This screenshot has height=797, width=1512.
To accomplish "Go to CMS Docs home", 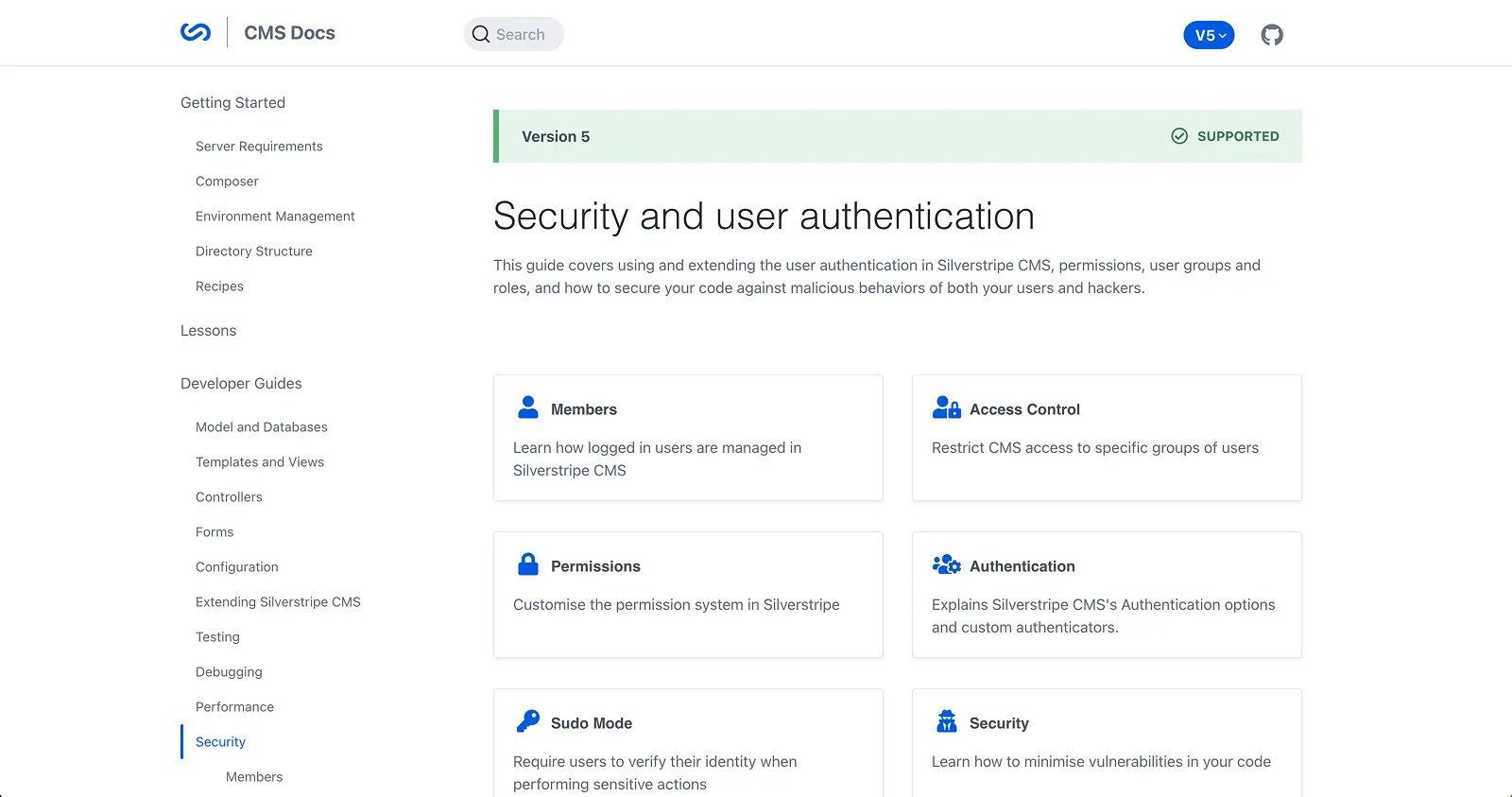I will [289, 33].
